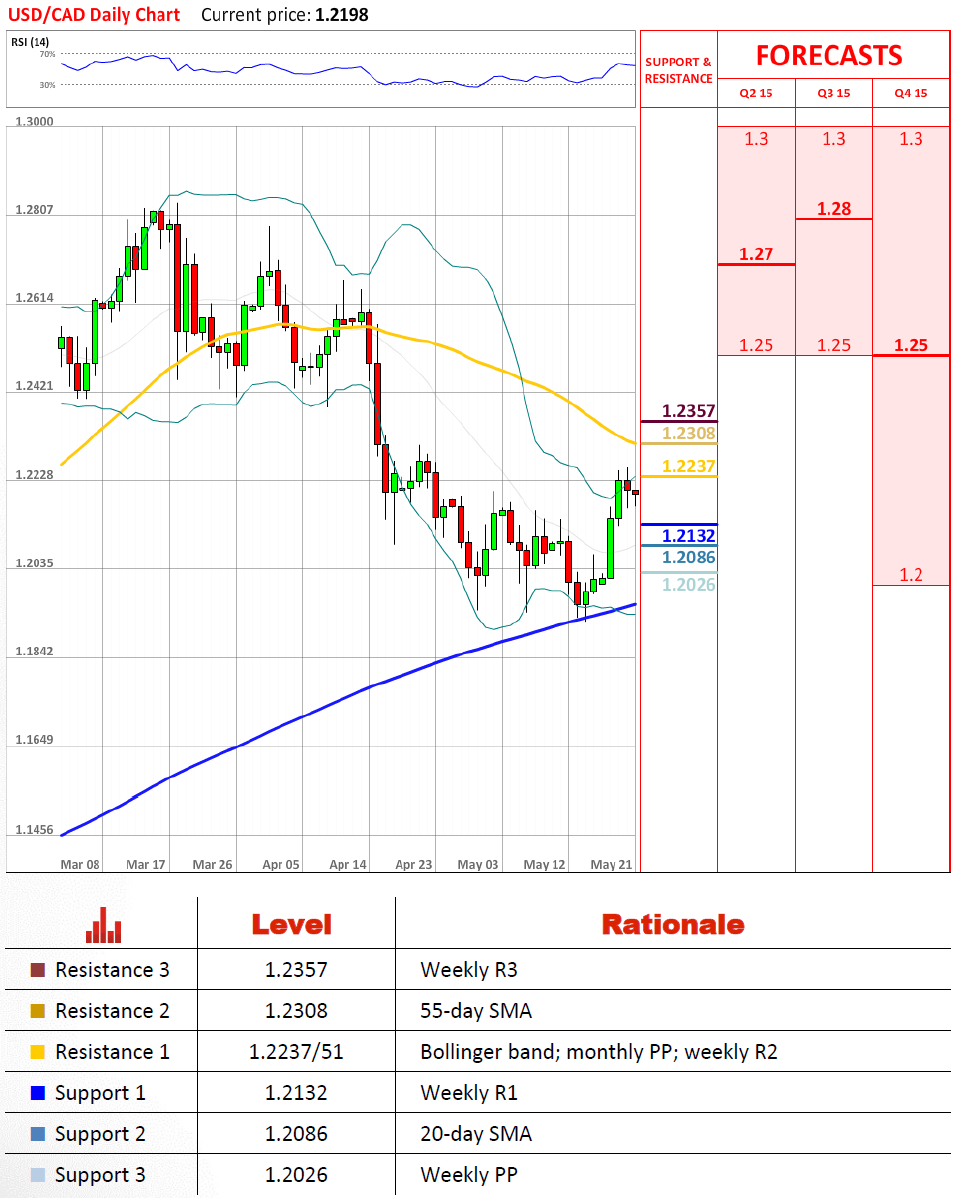Click the 1.2357 resistance level marker on chart
This screenshot has height=1198, width=965.
(688, 411)
